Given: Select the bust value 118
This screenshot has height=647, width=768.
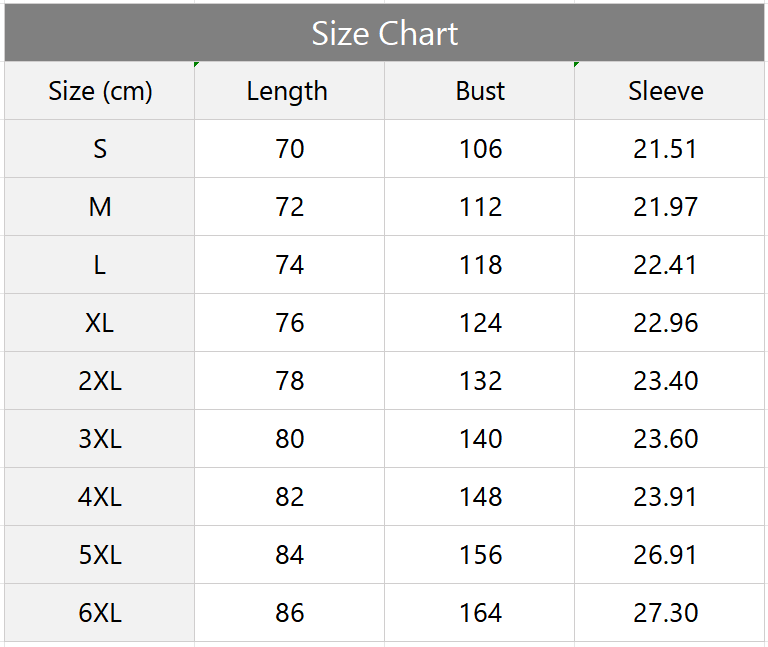Looking at the screenshot, I should (x=480, y=265).
